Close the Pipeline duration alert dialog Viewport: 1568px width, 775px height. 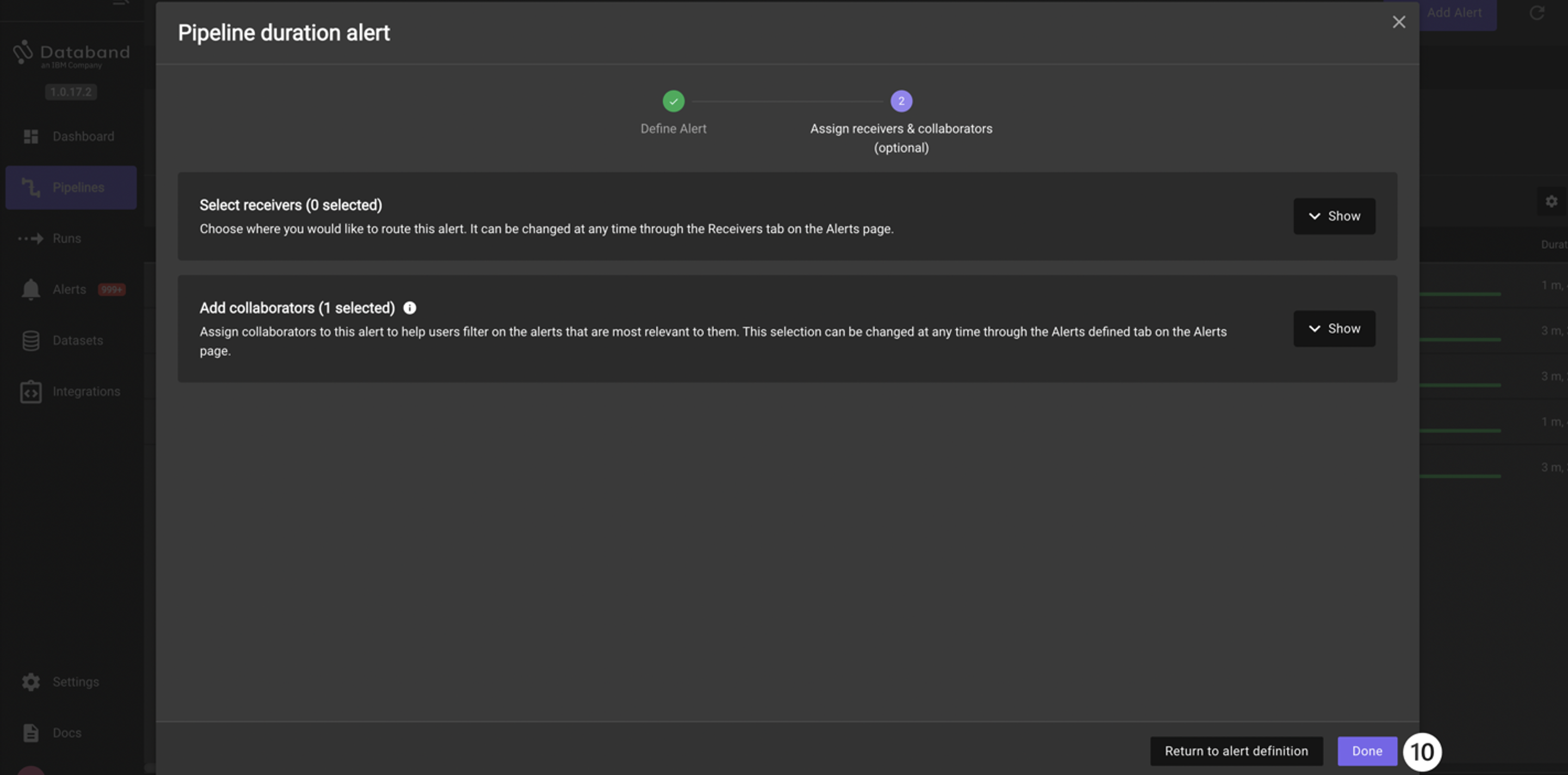click(x=1398, y=22)
